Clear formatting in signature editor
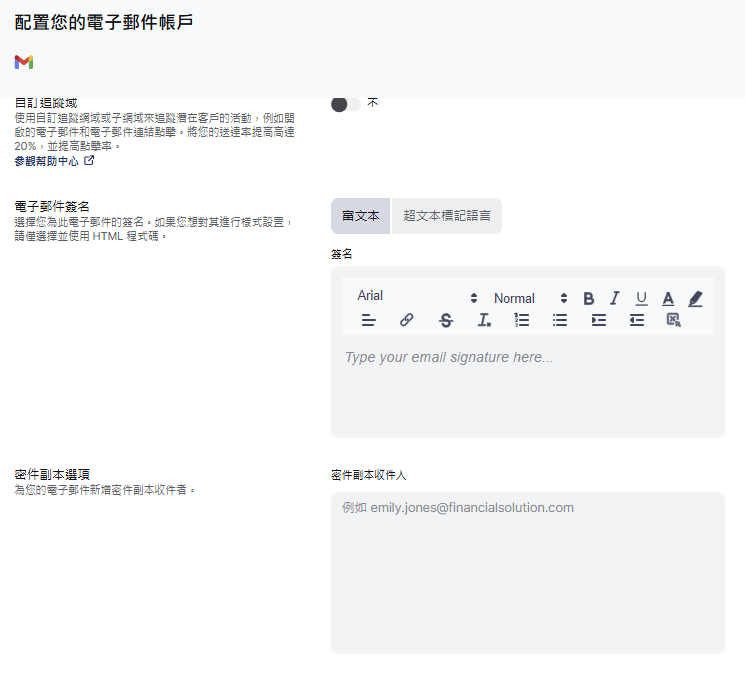This screenshot has height=687, width=745. pos(484,320)
